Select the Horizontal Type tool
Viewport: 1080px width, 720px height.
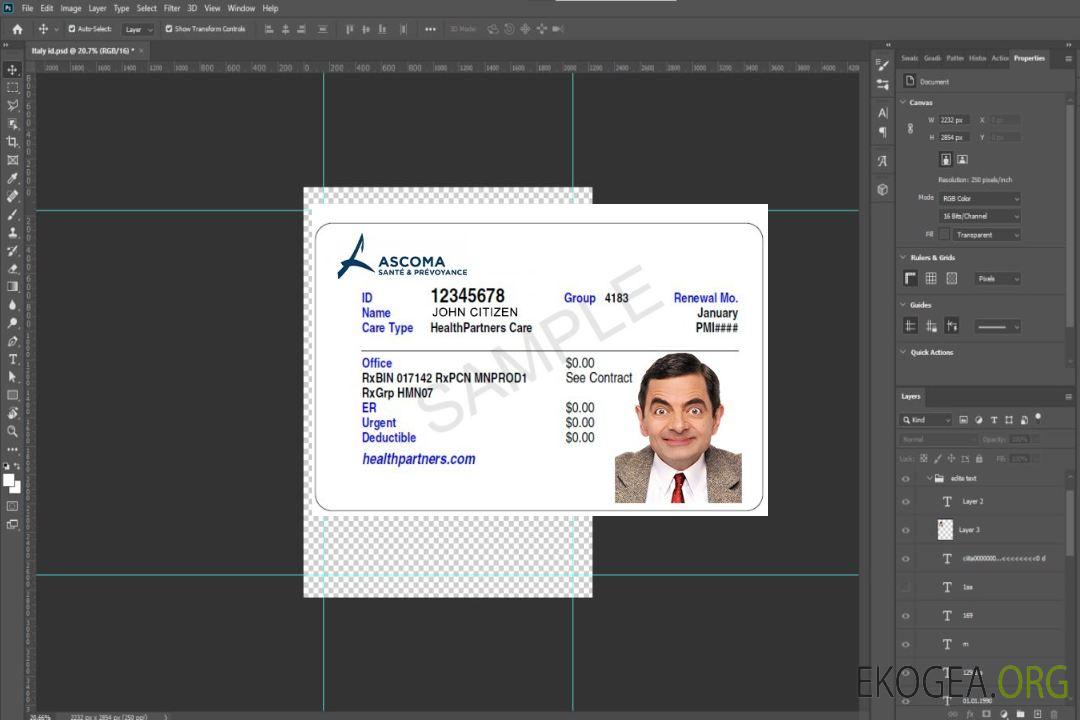13,359
